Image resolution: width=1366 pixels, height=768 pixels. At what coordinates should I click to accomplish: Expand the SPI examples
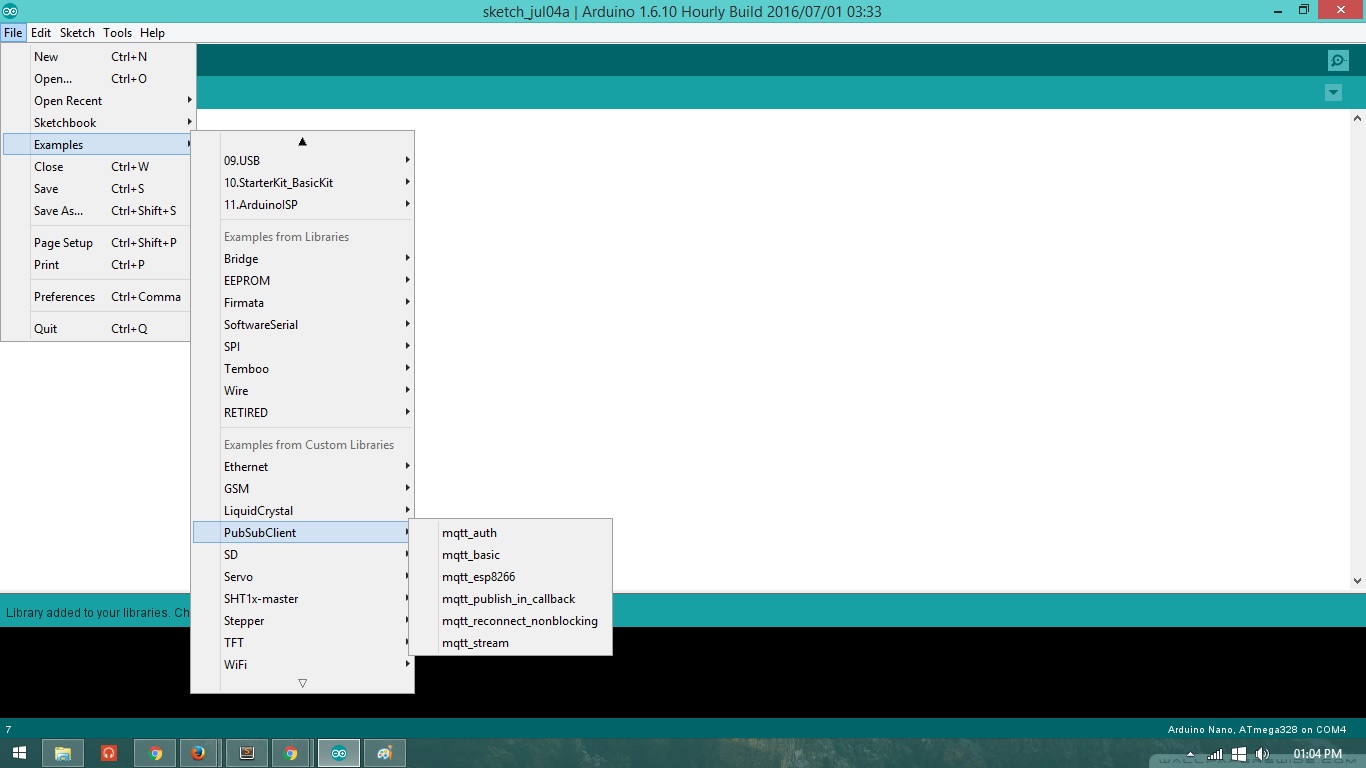303,347
